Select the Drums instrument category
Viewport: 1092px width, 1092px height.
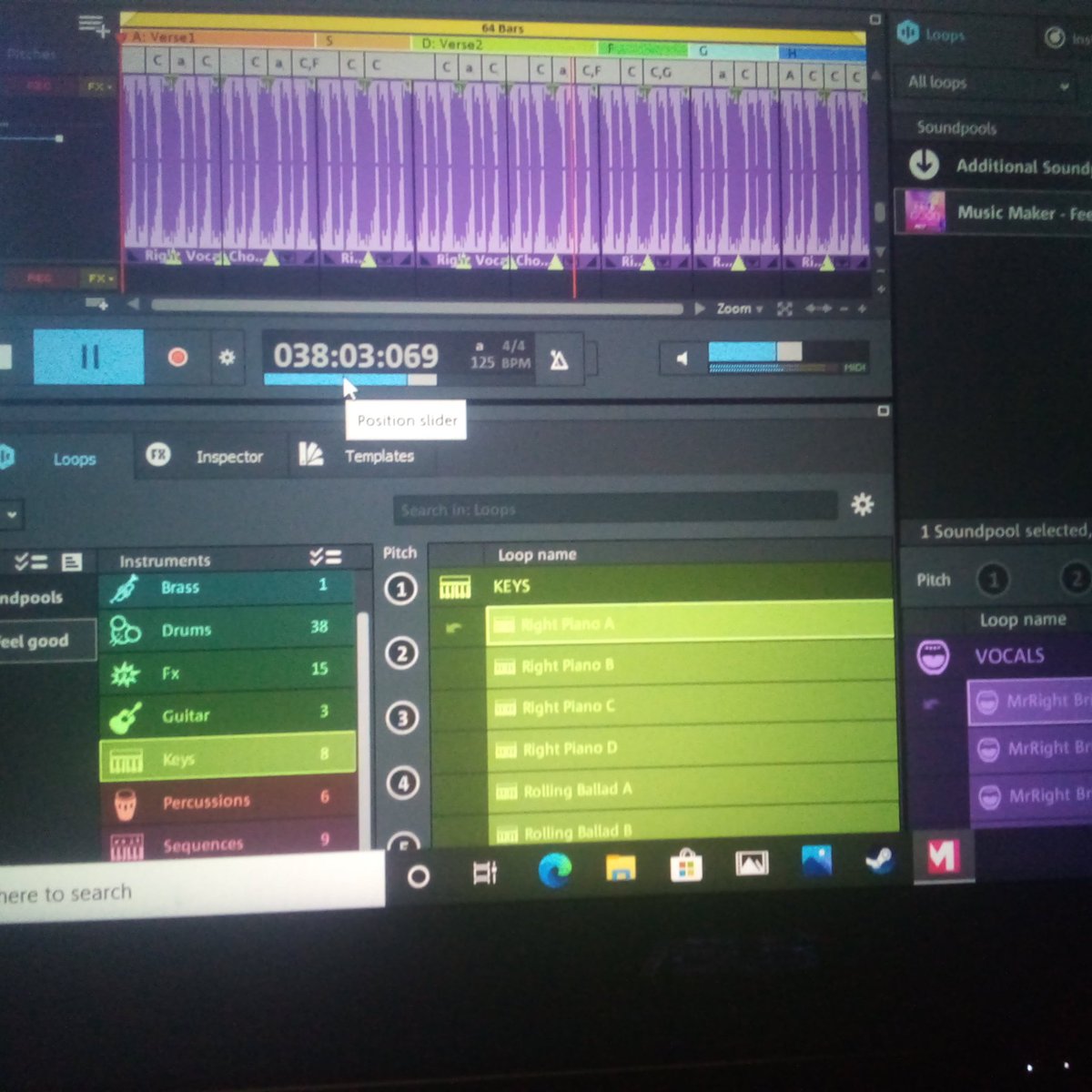tap(226, 629)
